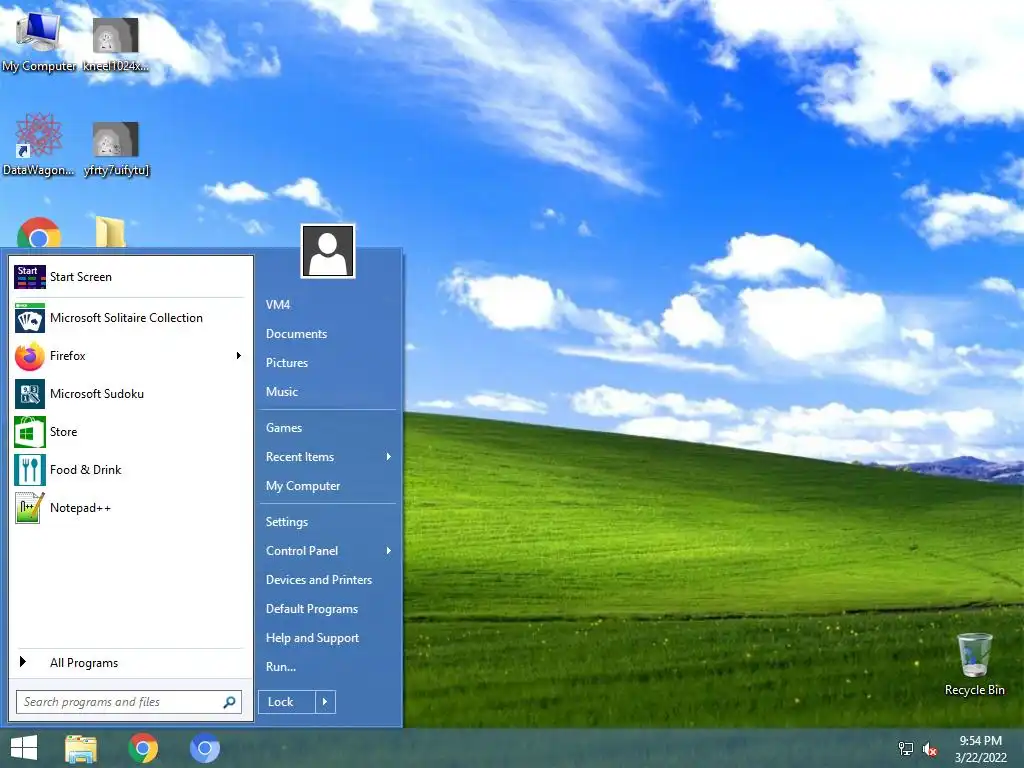Click All Programs label

point(84,663)
